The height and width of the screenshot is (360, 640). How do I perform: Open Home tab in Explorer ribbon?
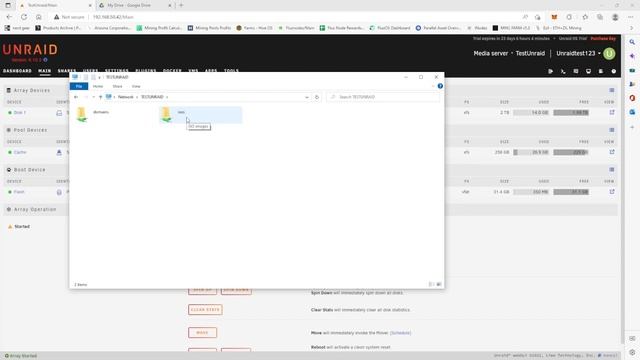98,86
